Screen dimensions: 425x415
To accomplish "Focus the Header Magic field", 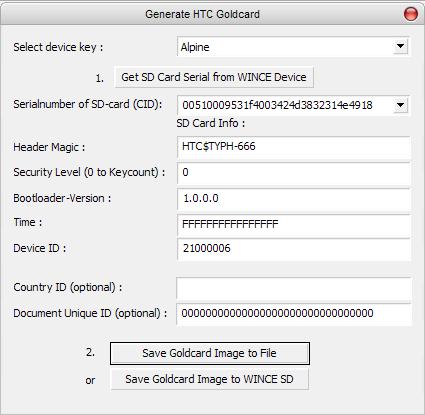I will [x=293, y=147].
